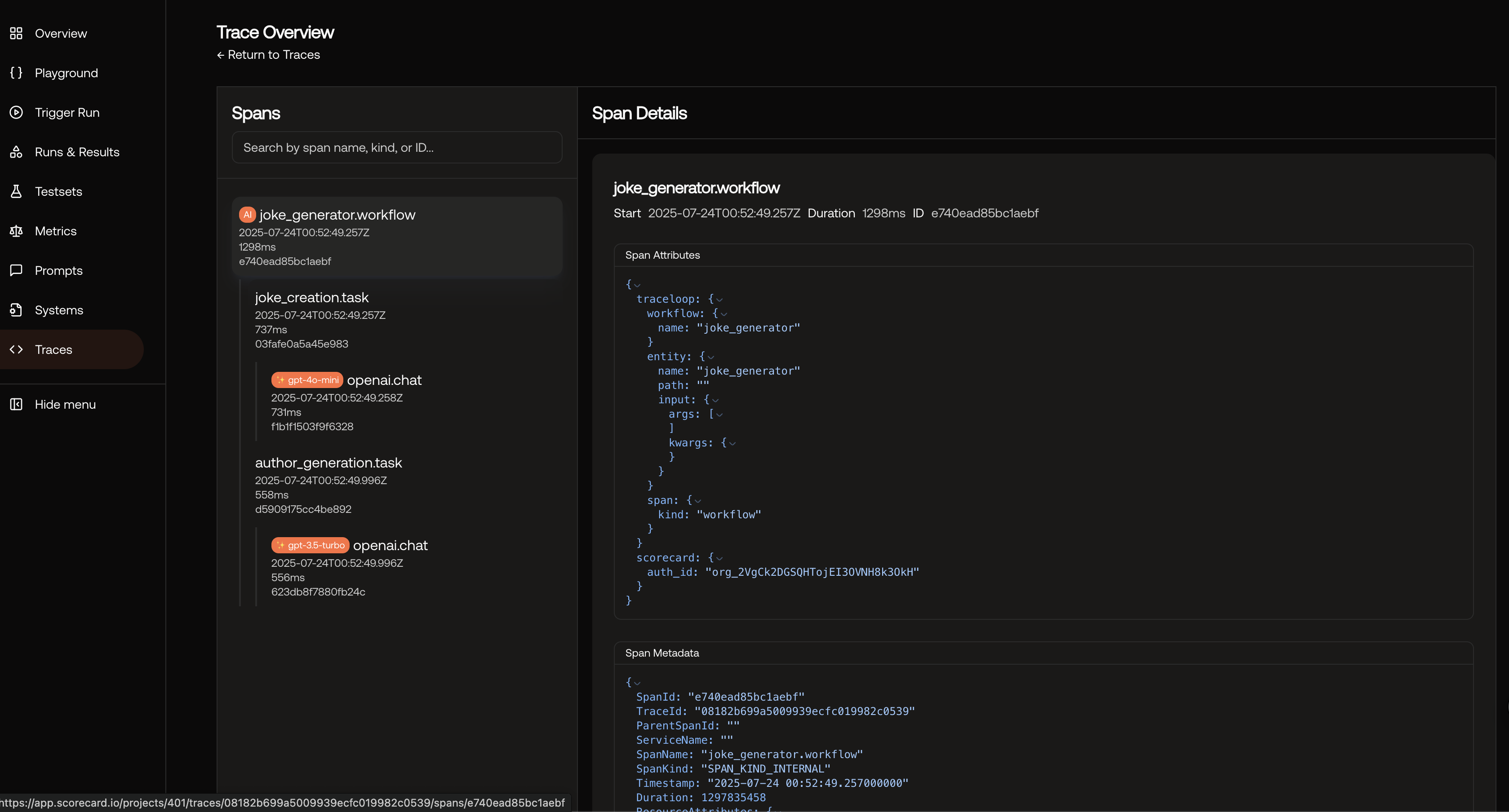The height and width of the screenshot is (812, 1509).
Task: Click the Runs & Results shapes icon
Action: [16, 152]
